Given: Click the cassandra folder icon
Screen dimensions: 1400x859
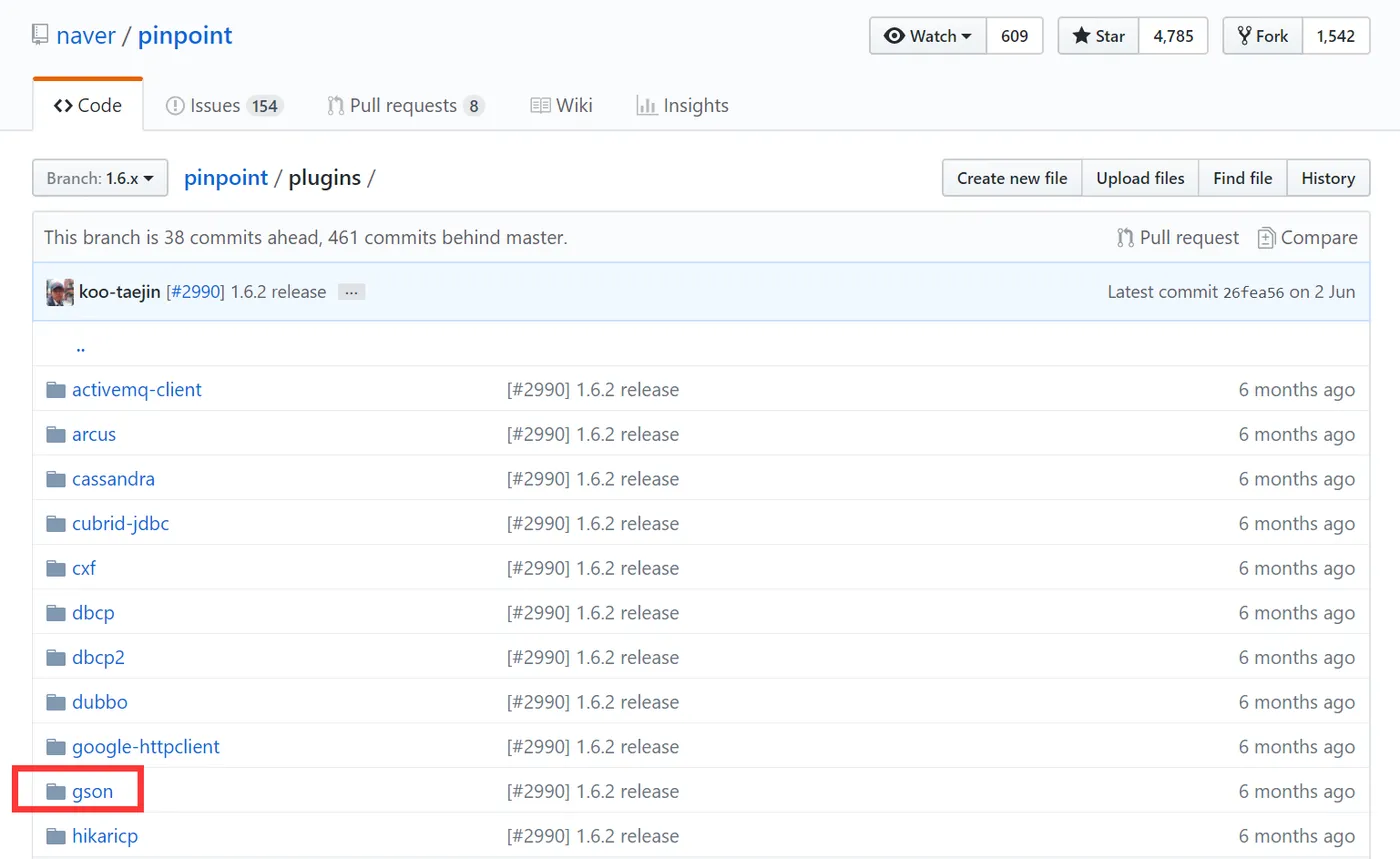Looking at the screenshot, I should 56,479.
